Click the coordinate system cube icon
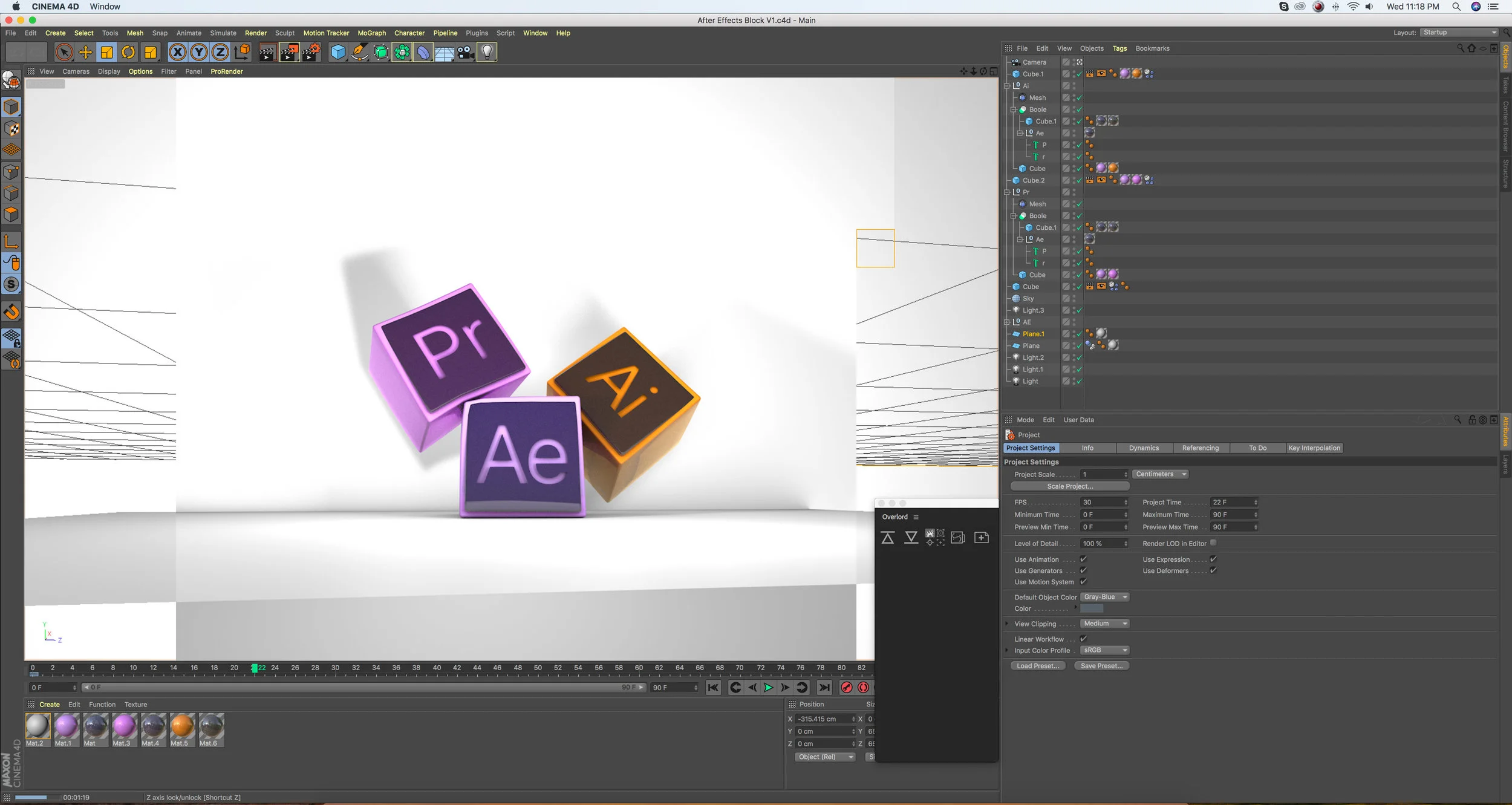 pos(242,53)
